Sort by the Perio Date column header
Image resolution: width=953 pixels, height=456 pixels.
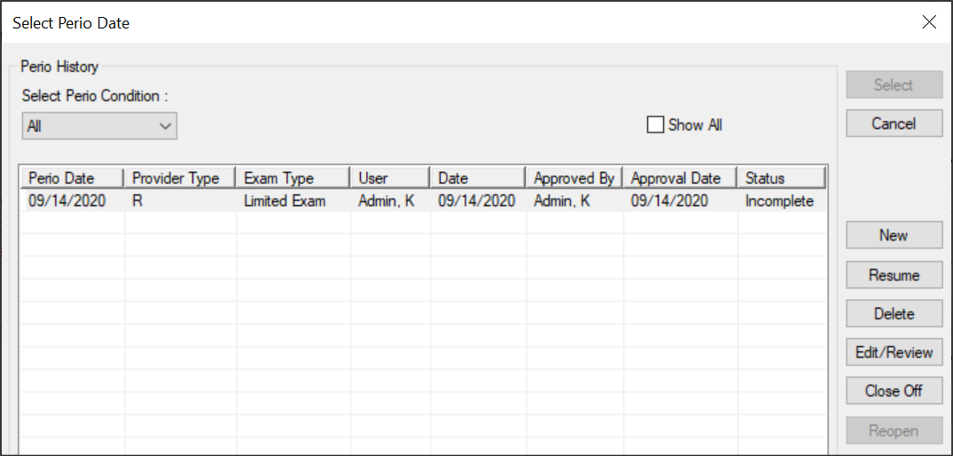point(72,178)
